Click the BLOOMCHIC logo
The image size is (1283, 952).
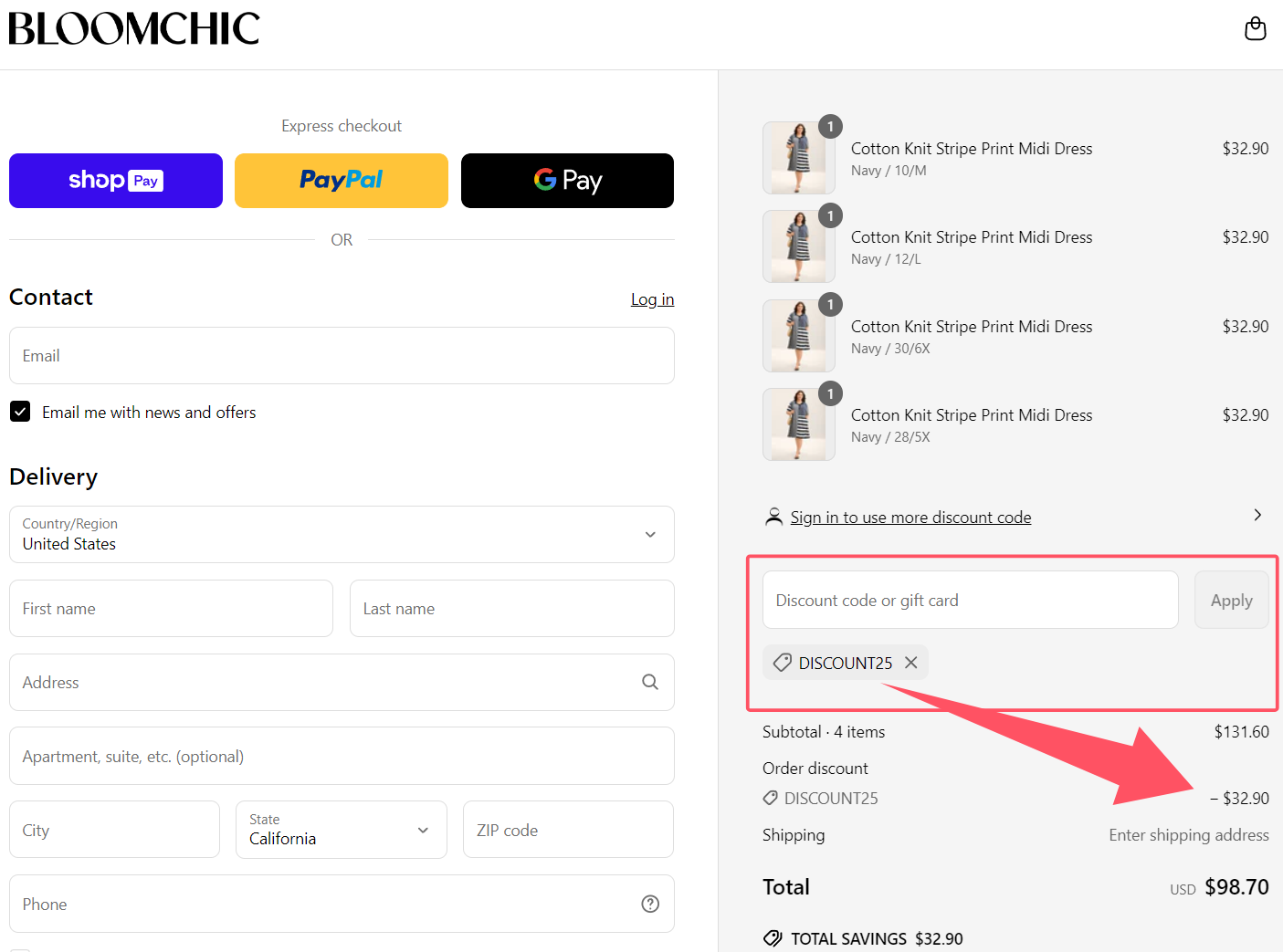pos(134,28)
